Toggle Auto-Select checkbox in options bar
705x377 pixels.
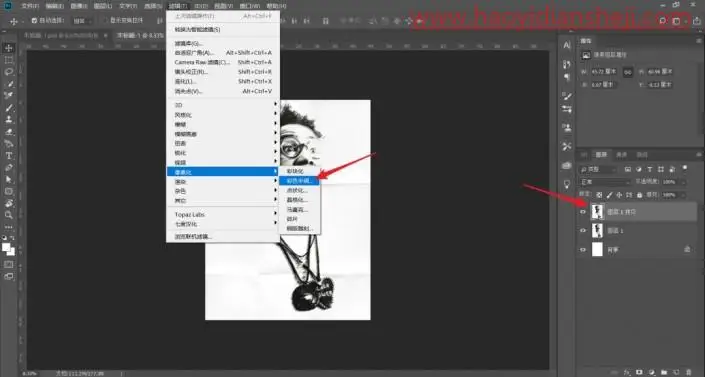[x=34, y=21]
